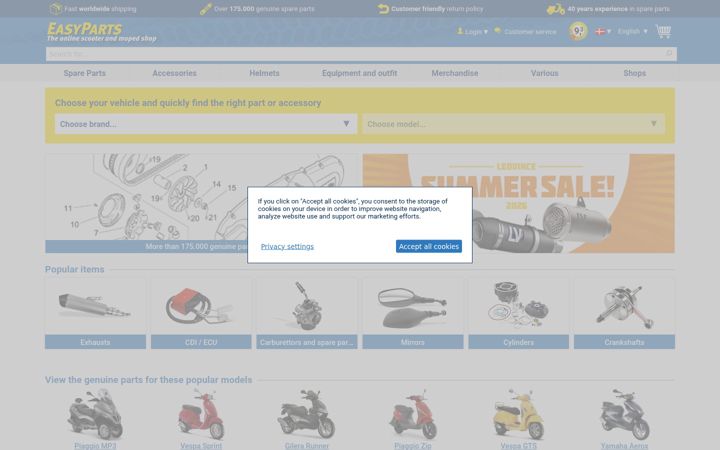Click the Mirrors label
Viewport: 720px width, 450px height.
pyautogui.click(x=413, y=342)
